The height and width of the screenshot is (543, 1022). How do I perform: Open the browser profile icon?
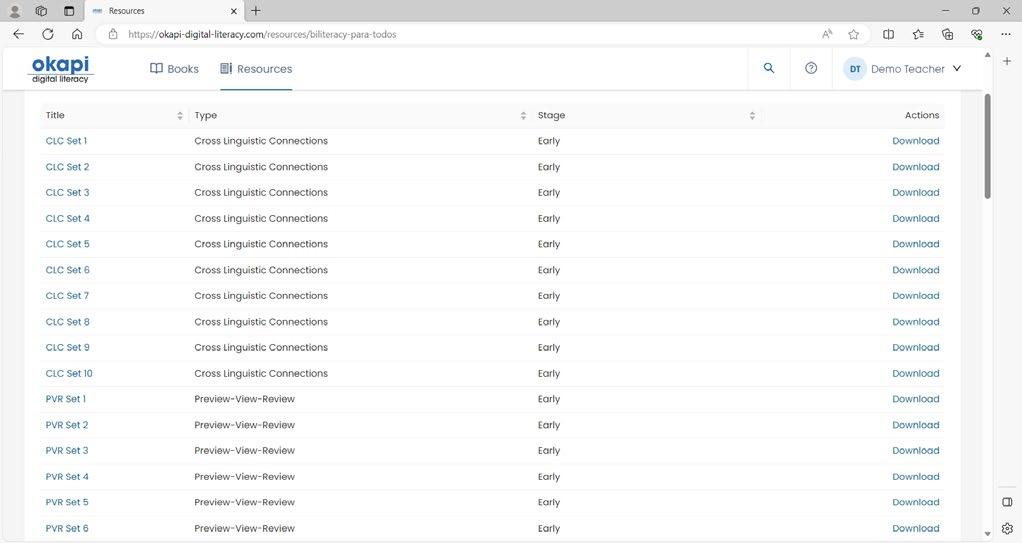pyautogui.click(x=14, y=11)
